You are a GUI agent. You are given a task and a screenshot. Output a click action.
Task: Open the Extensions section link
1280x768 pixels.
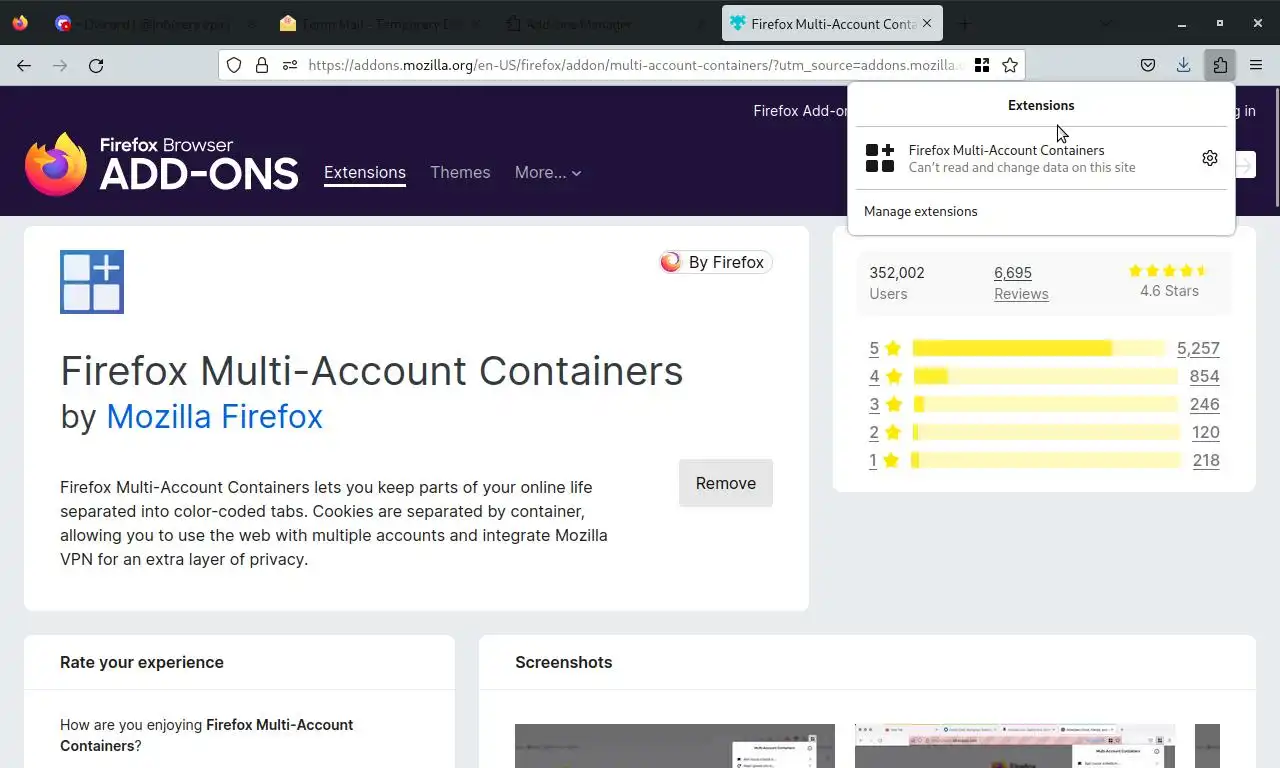point(365,172)
